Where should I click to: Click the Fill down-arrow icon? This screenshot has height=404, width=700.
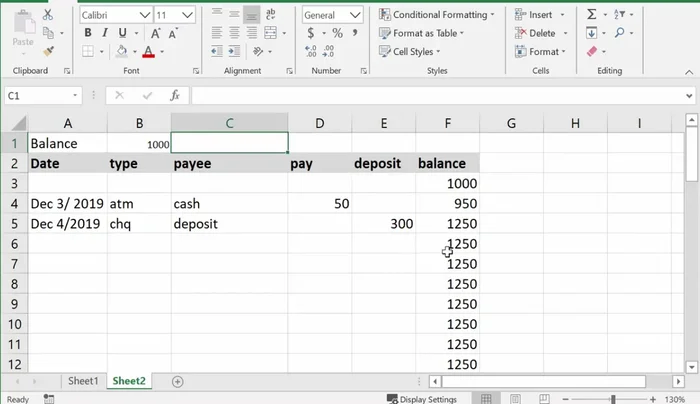point(592,33)
